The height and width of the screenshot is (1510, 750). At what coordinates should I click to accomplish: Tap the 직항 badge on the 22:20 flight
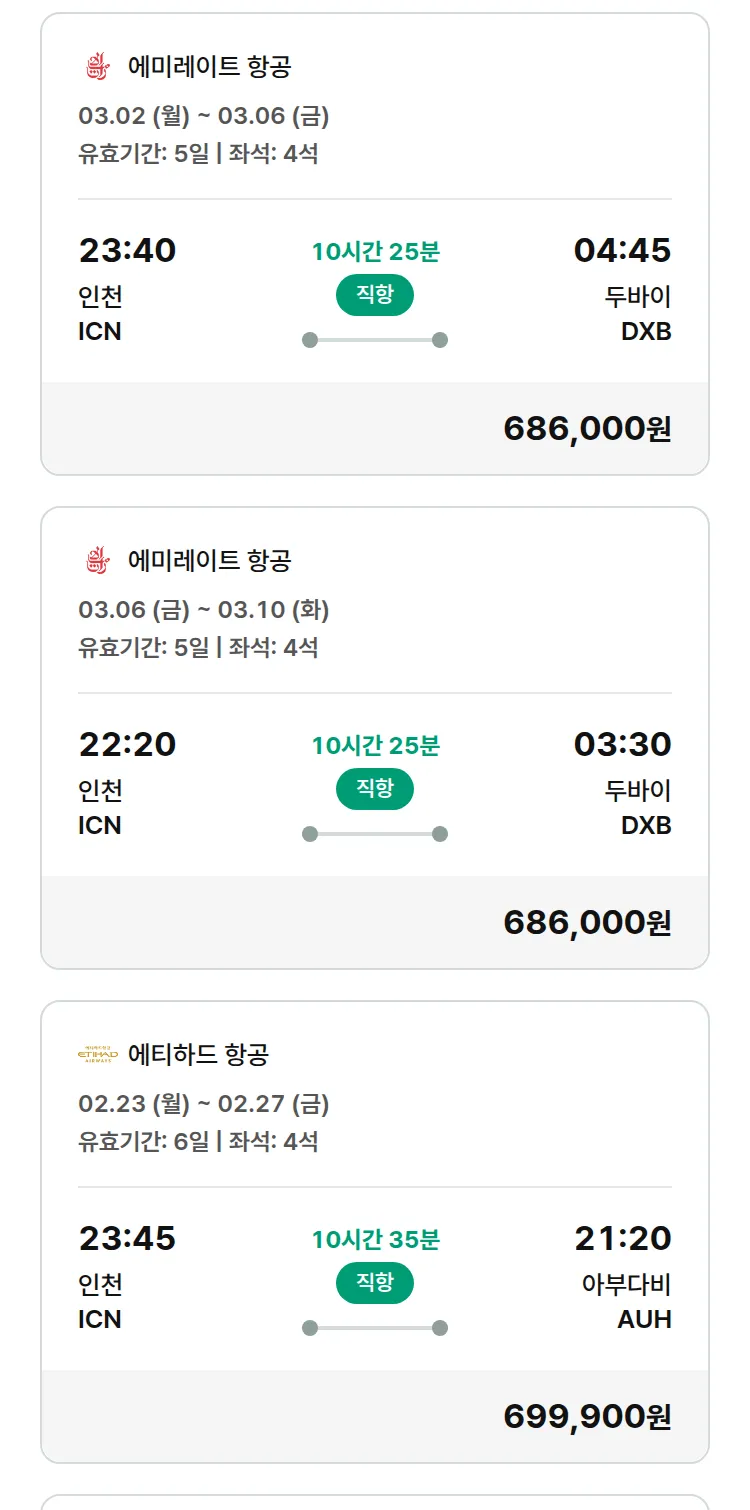click(x=374, y=789)
